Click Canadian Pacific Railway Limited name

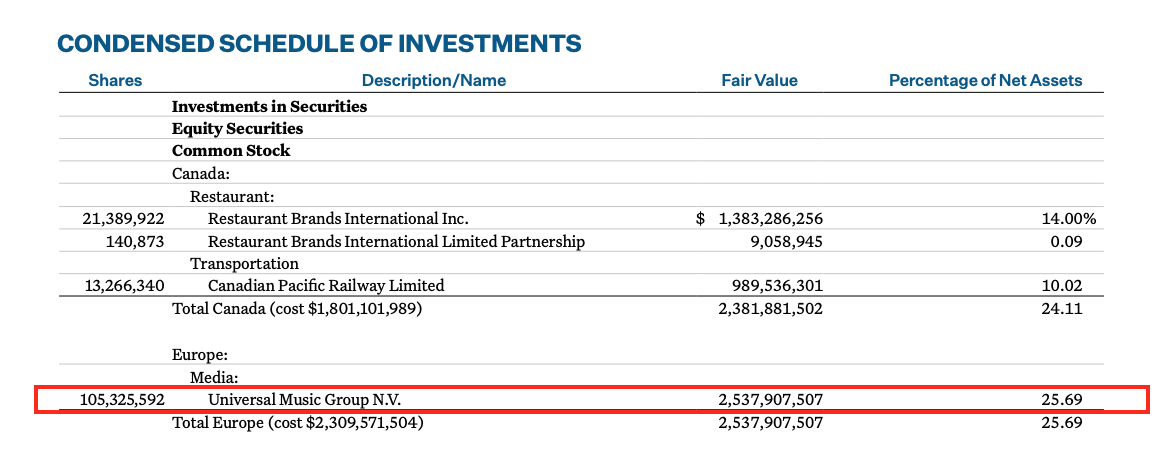[x=326, y=285]
